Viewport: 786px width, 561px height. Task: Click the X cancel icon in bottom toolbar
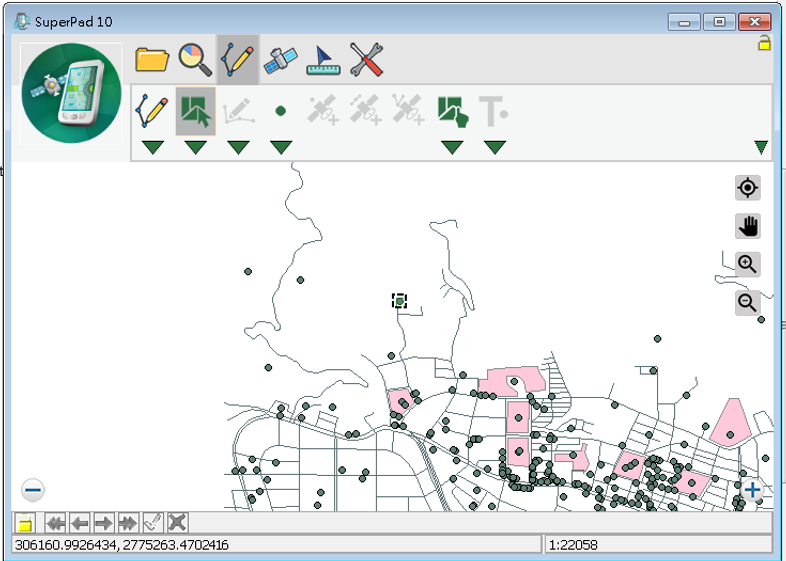(x=177, y=523)
